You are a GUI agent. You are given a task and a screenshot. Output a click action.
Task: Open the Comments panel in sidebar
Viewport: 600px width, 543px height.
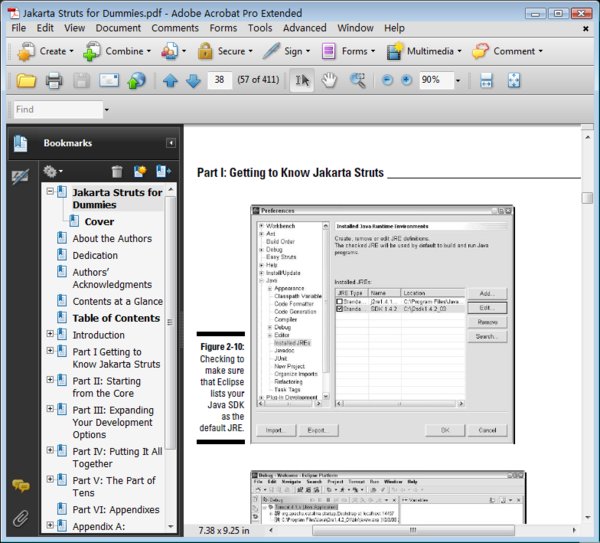click(x=21, y=486)
